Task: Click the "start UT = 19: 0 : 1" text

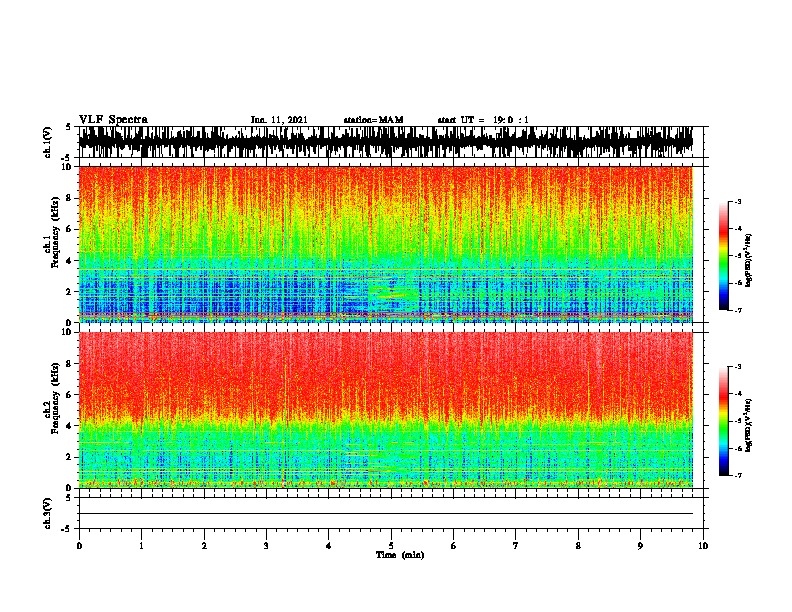Action: point(483,120)
